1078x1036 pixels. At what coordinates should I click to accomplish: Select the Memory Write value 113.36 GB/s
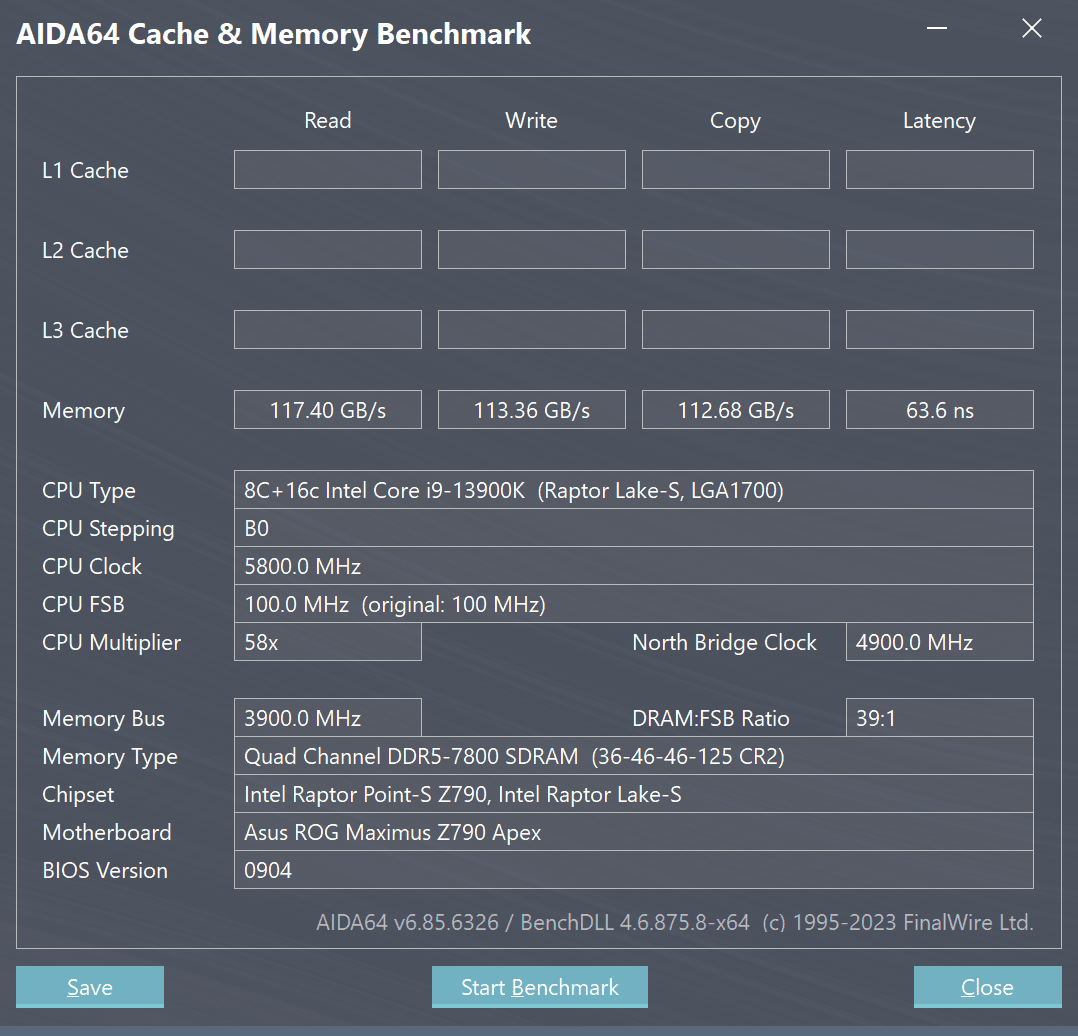531,410
